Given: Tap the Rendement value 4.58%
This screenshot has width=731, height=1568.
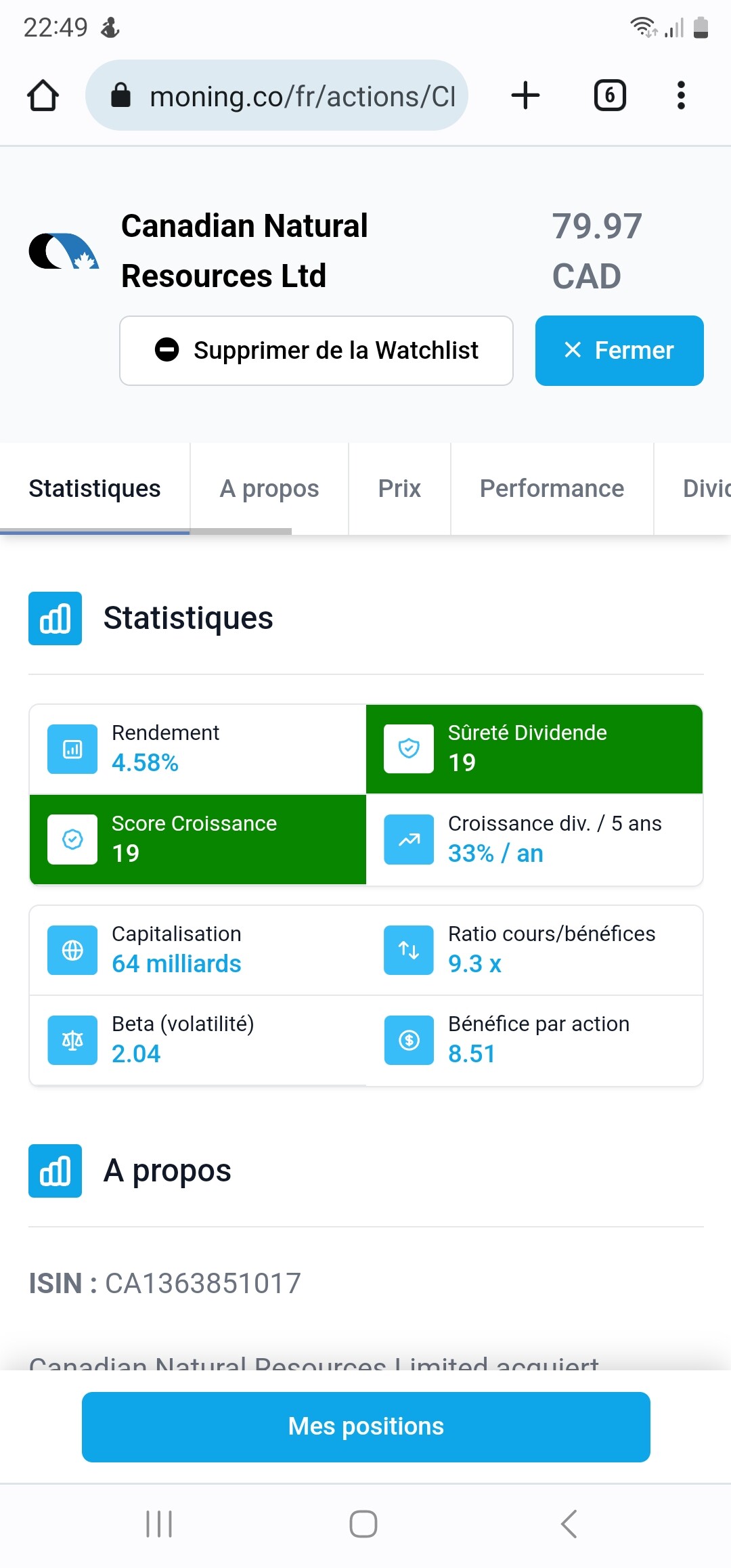Looking at the screenshot, I should [145, 763].
